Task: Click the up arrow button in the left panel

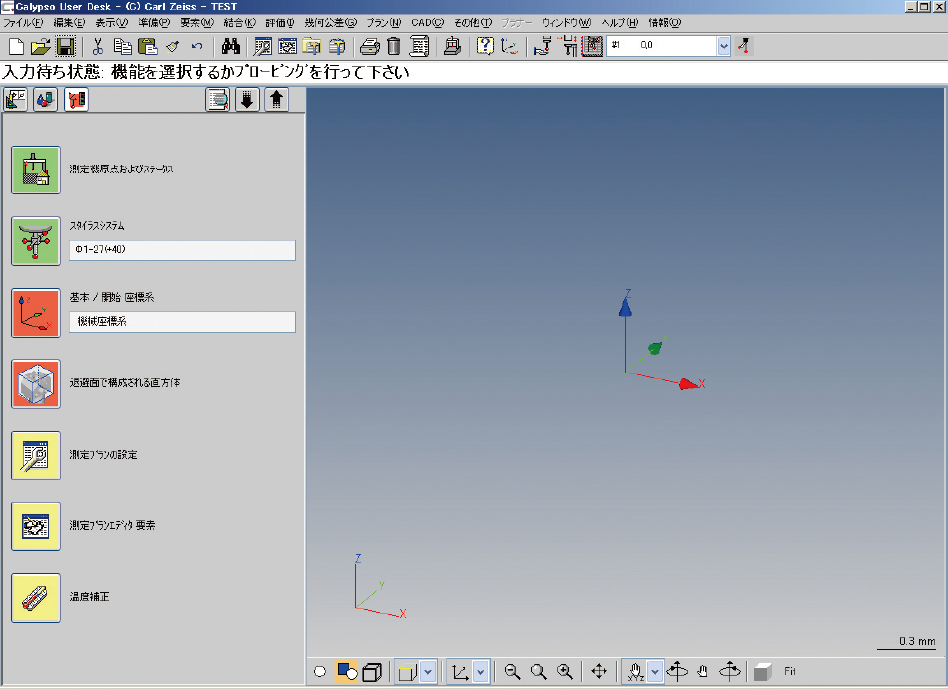Action: click(276, 99)
